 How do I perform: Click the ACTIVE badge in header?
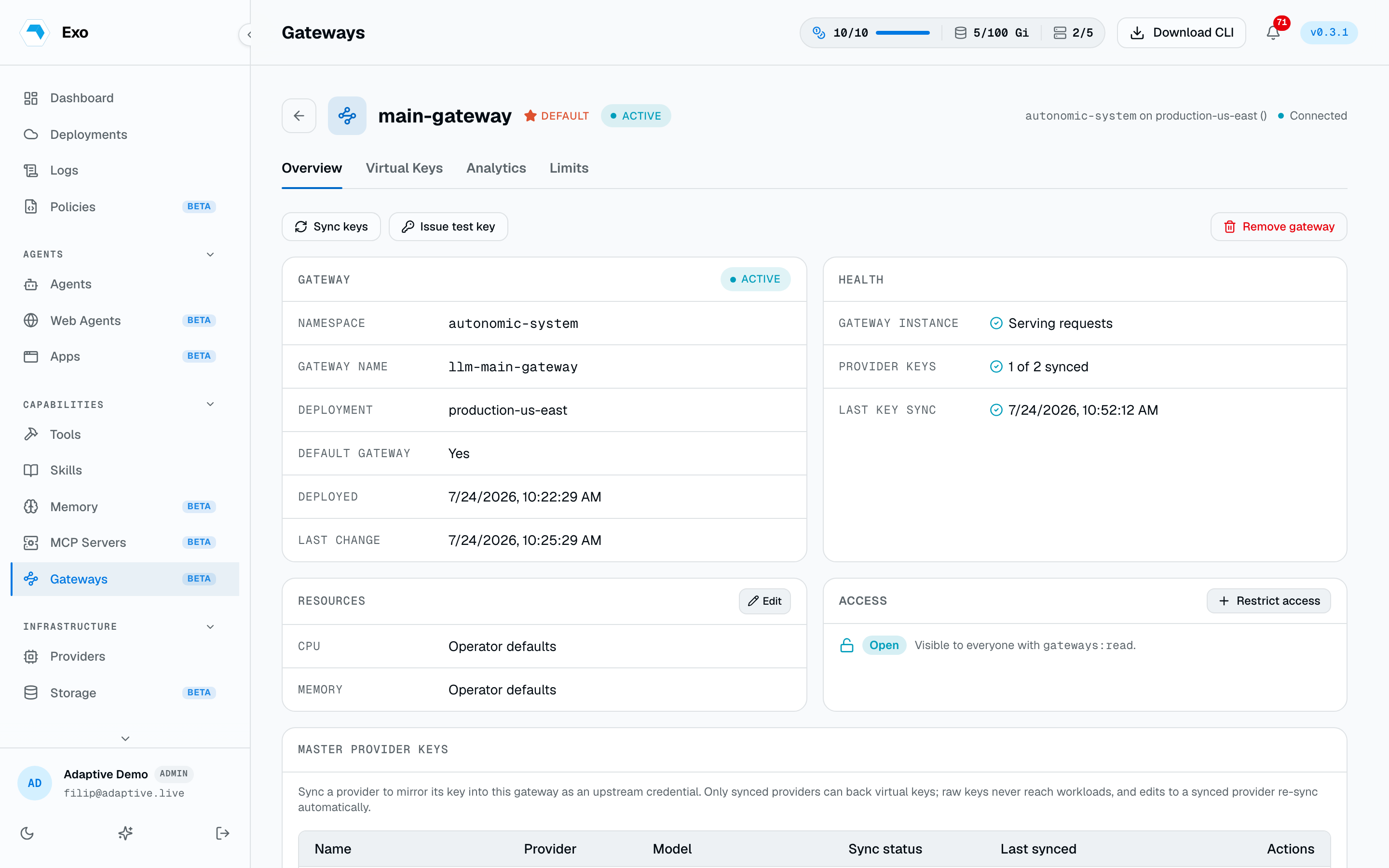[x=636, y=116]
